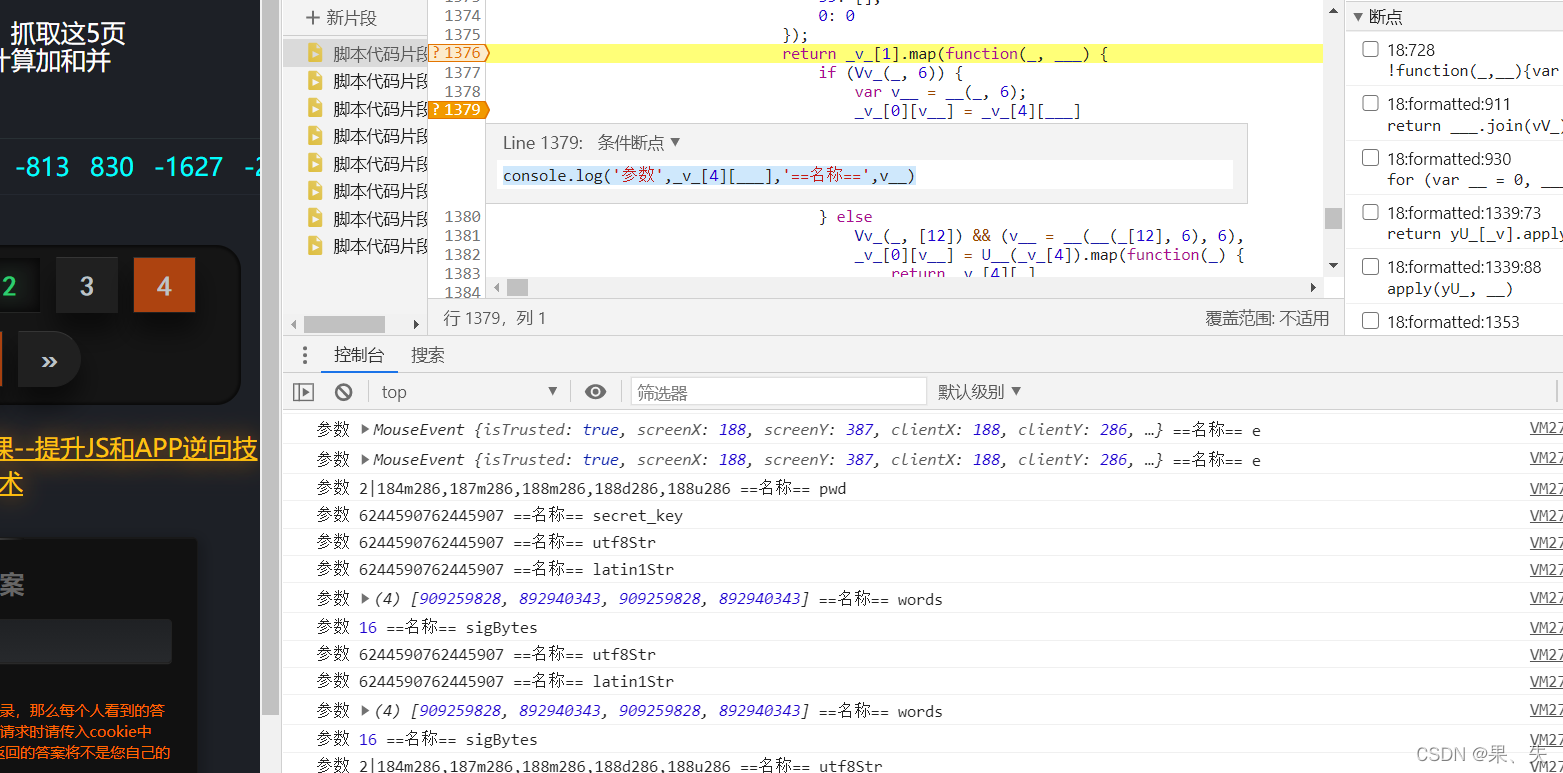Click the conditional breakpoint badge on line 1379

pyautogui.click(x=457, y=110)
